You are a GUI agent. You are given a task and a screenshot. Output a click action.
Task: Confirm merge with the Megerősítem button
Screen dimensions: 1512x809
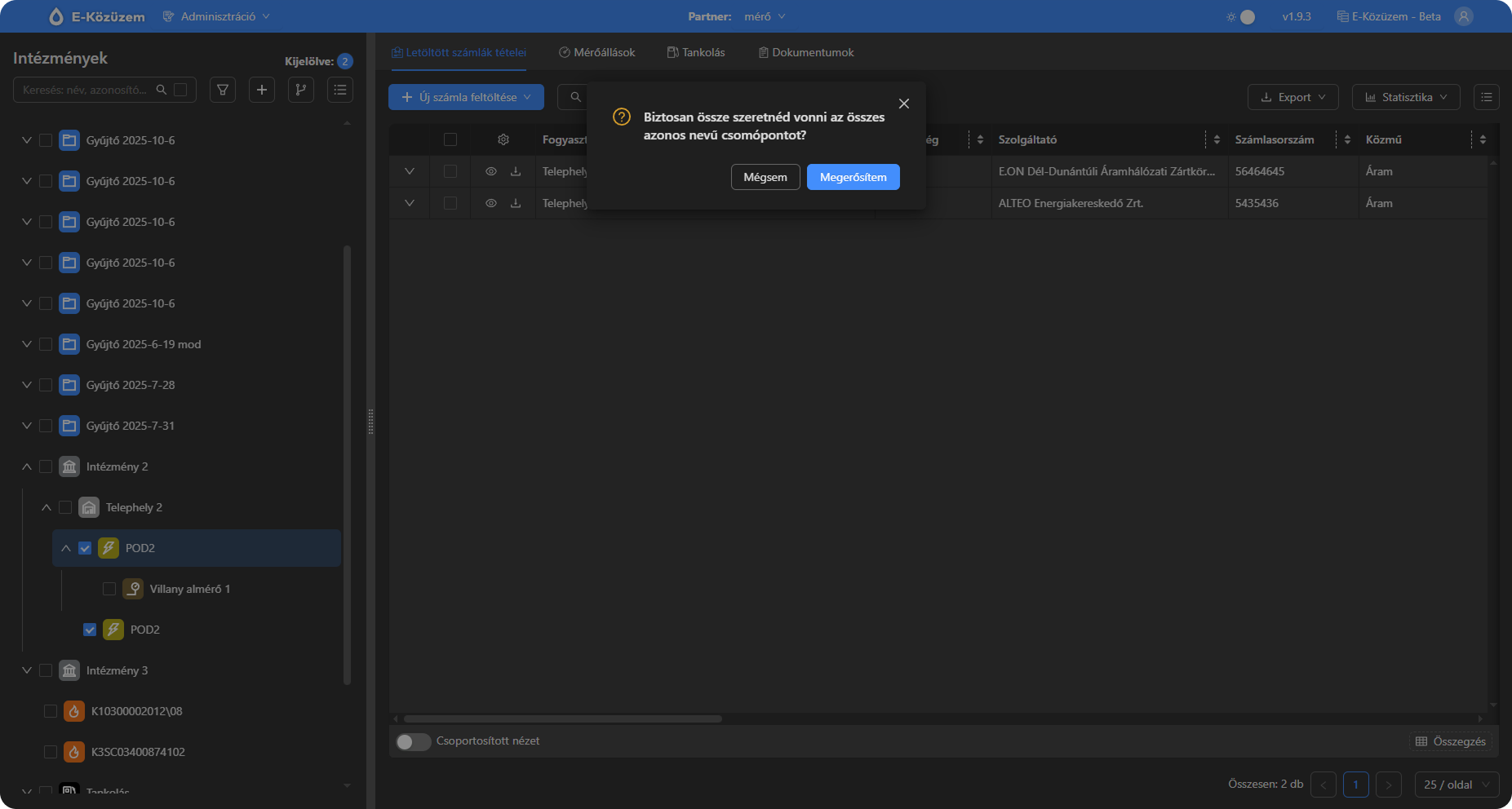(853, 177)
